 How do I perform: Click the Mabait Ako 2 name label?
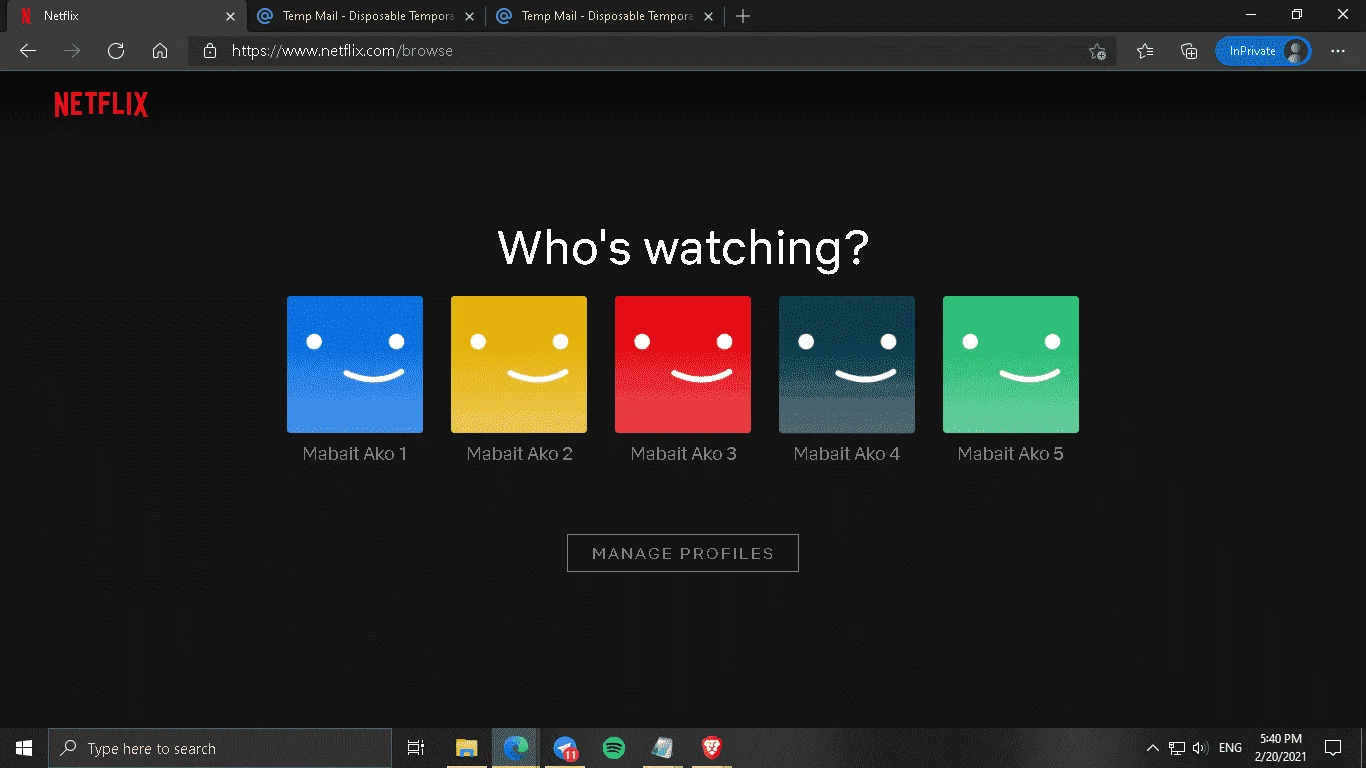(x=519, y=454)
